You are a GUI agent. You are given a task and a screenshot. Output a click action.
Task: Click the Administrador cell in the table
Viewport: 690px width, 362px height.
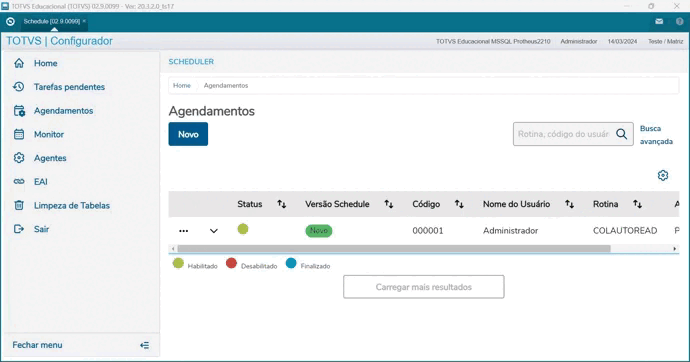[x=510, y=230]
